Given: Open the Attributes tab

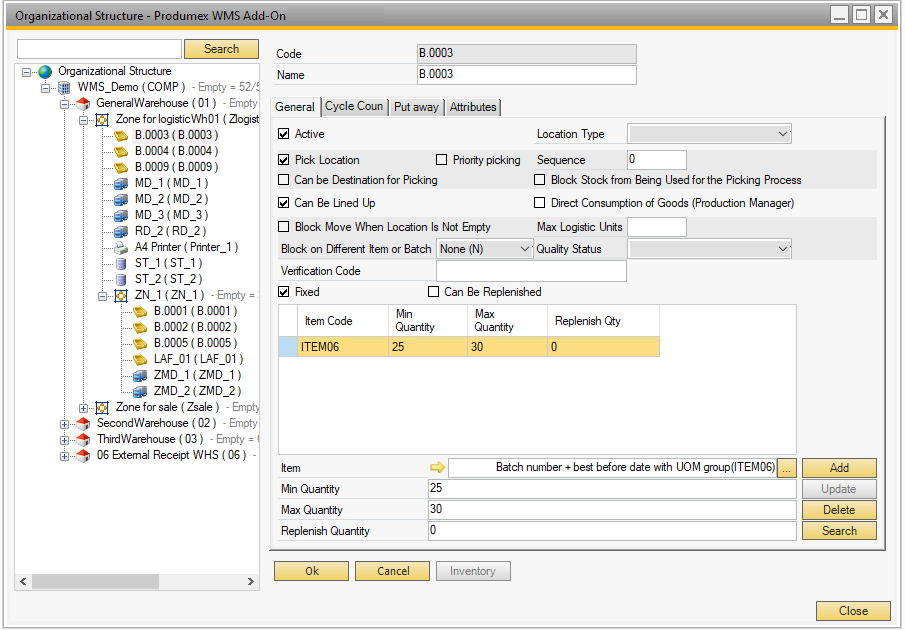Looking at the screenshot, I should pyautogui.click(x=472, y=107).
